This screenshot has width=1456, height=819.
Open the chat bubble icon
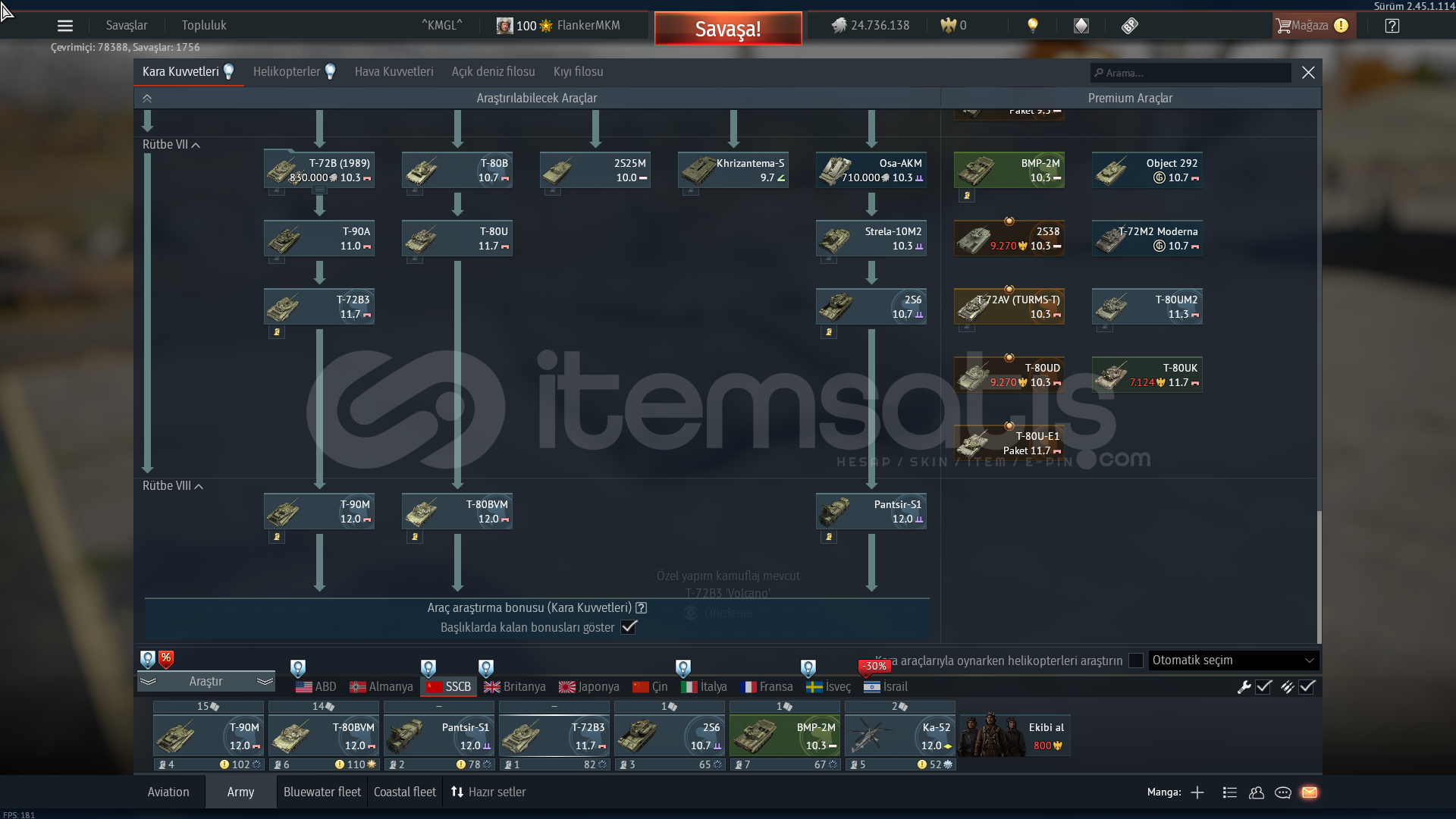(x=1283, y=792)
